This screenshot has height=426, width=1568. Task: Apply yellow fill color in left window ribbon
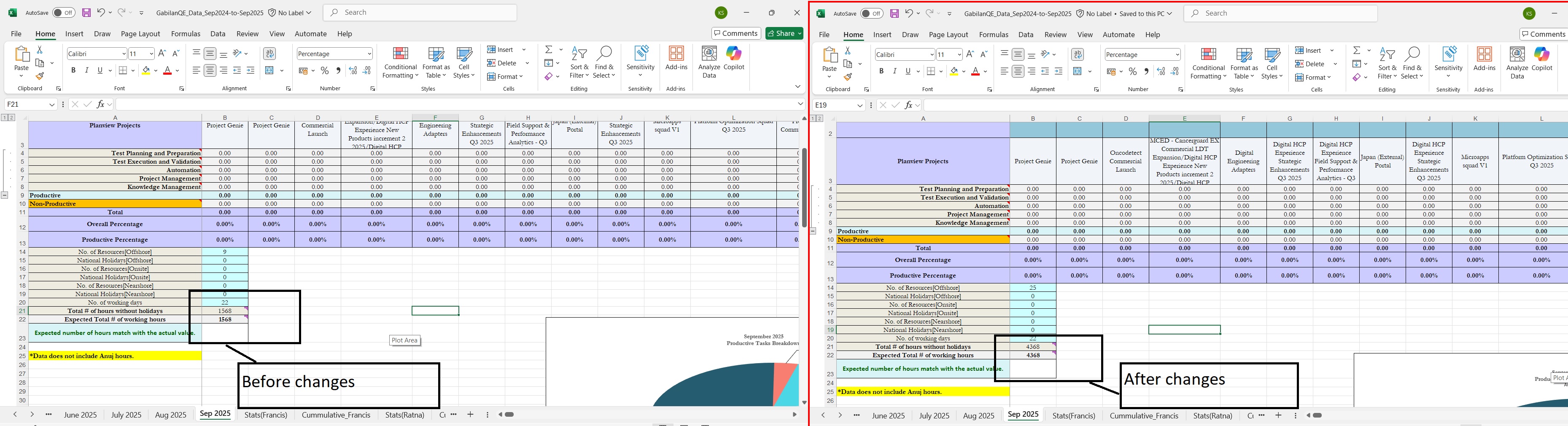click(x=146, y=70)
